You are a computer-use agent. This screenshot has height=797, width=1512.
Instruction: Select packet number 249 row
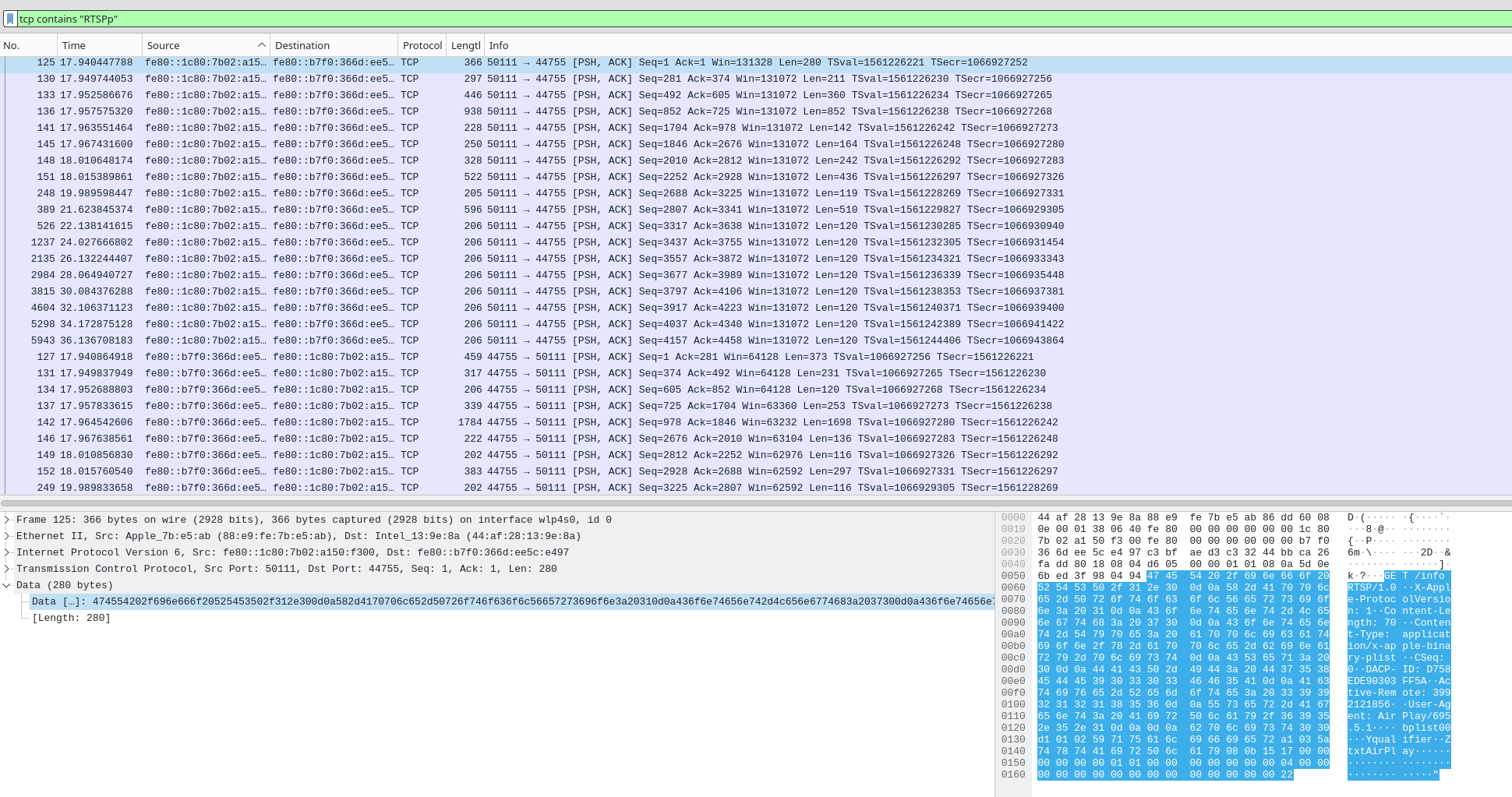tap(756, 488)
